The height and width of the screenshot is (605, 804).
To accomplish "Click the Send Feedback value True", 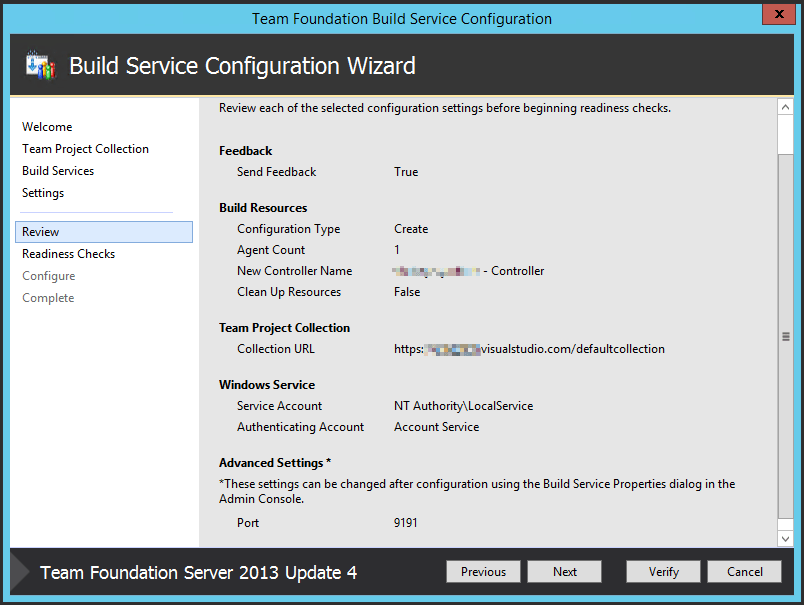I will coord(406,172).
